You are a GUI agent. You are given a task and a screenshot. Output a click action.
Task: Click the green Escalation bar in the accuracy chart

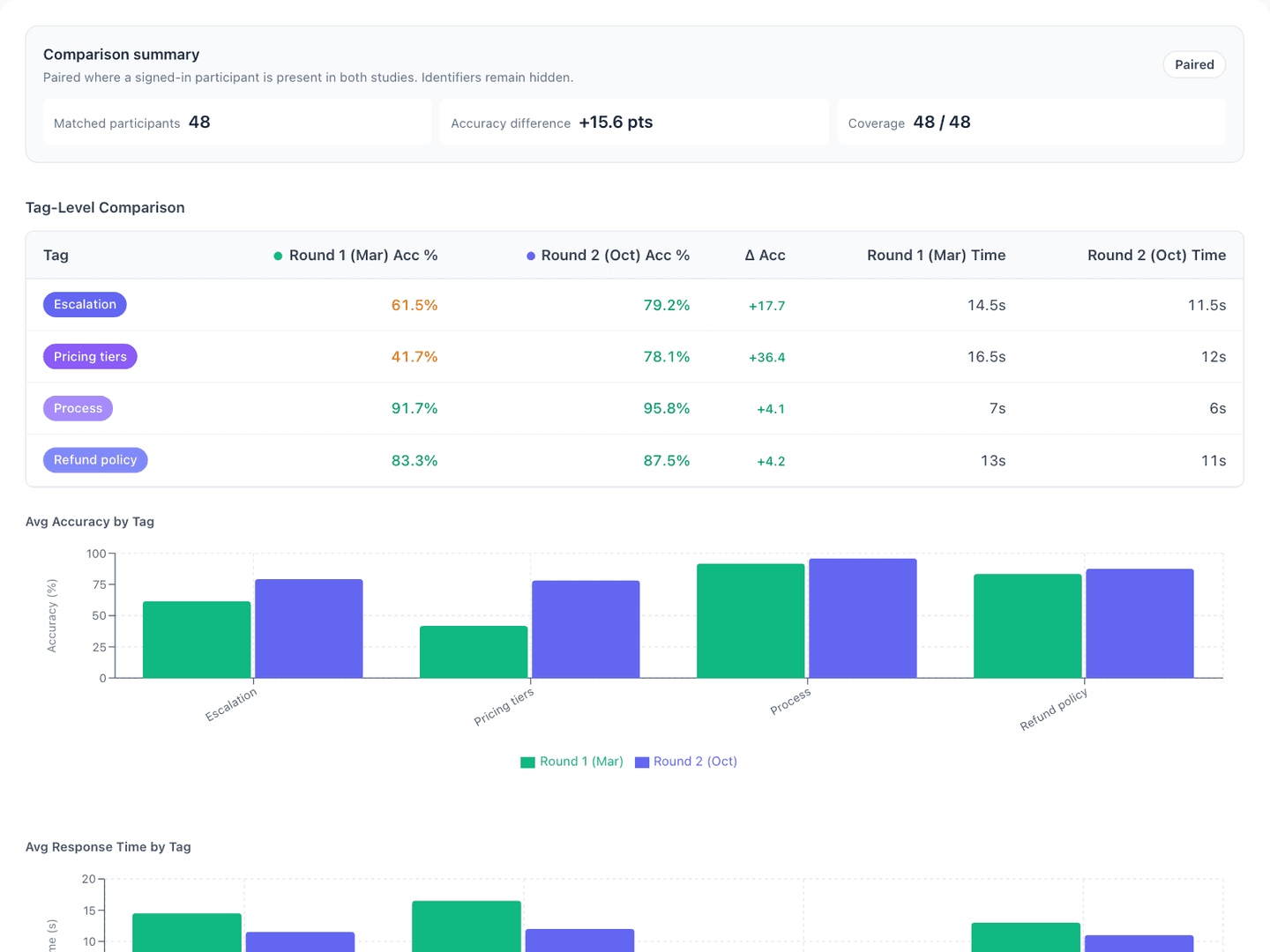tap(197, 640)
